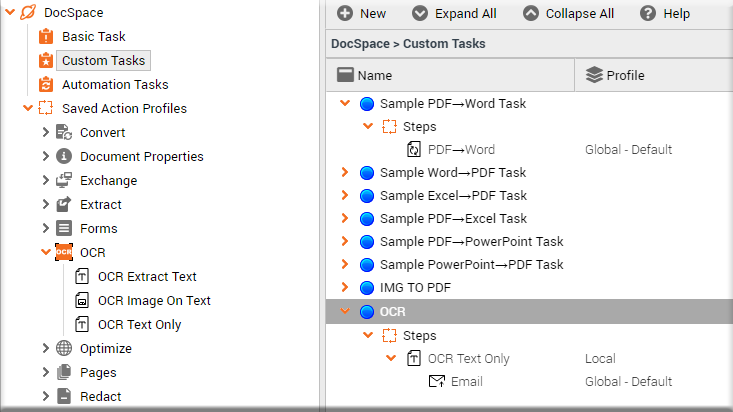The width and height of the screenshot is (733, 412).
Task: Expand the Convert profiles folder
Action: point(45,132)
